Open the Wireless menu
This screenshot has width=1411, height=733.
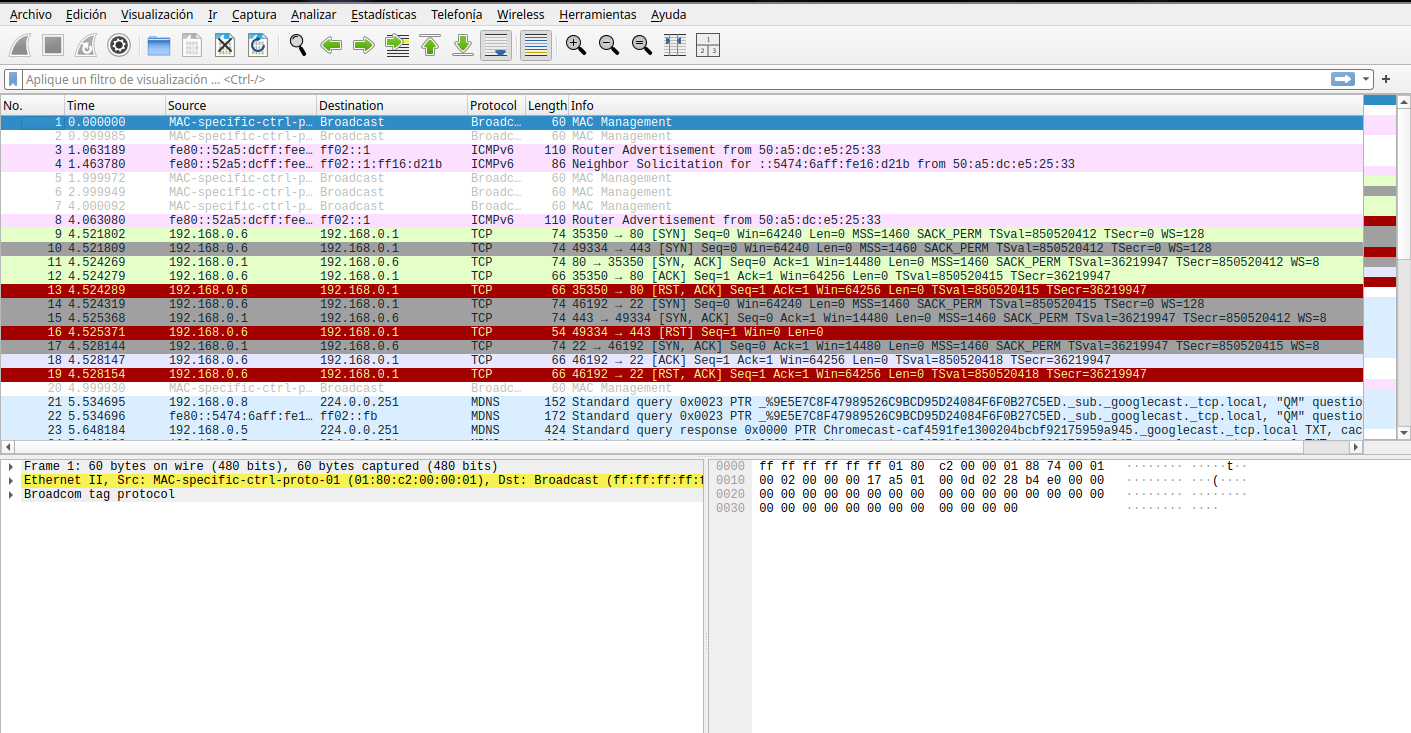[521, 14]
